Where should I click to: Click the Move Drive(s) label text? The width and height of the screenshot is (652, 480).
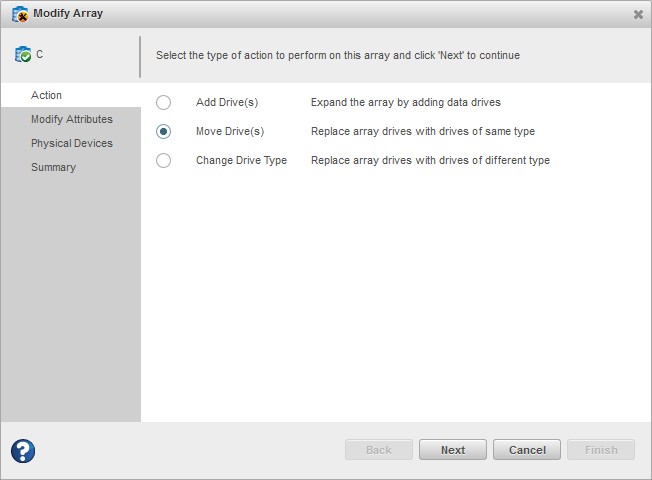229,131
